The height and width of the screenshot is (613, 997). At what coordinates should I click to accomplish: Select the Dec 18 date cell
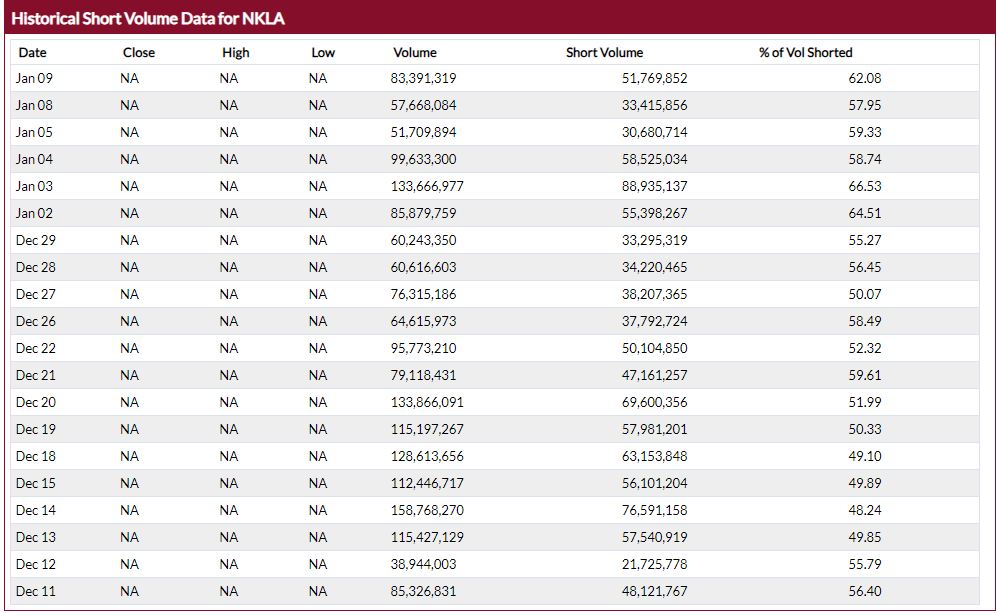(36, 457)
